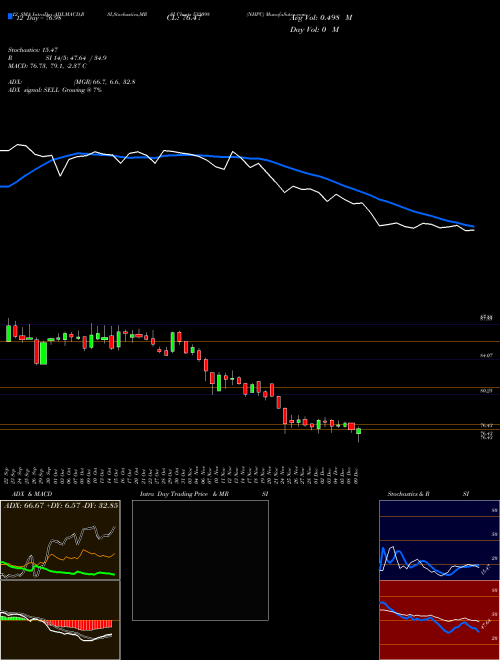
Task: Click the ADX (MGR) 66.7, 6.6, 32.8 line
Action: 72,82
